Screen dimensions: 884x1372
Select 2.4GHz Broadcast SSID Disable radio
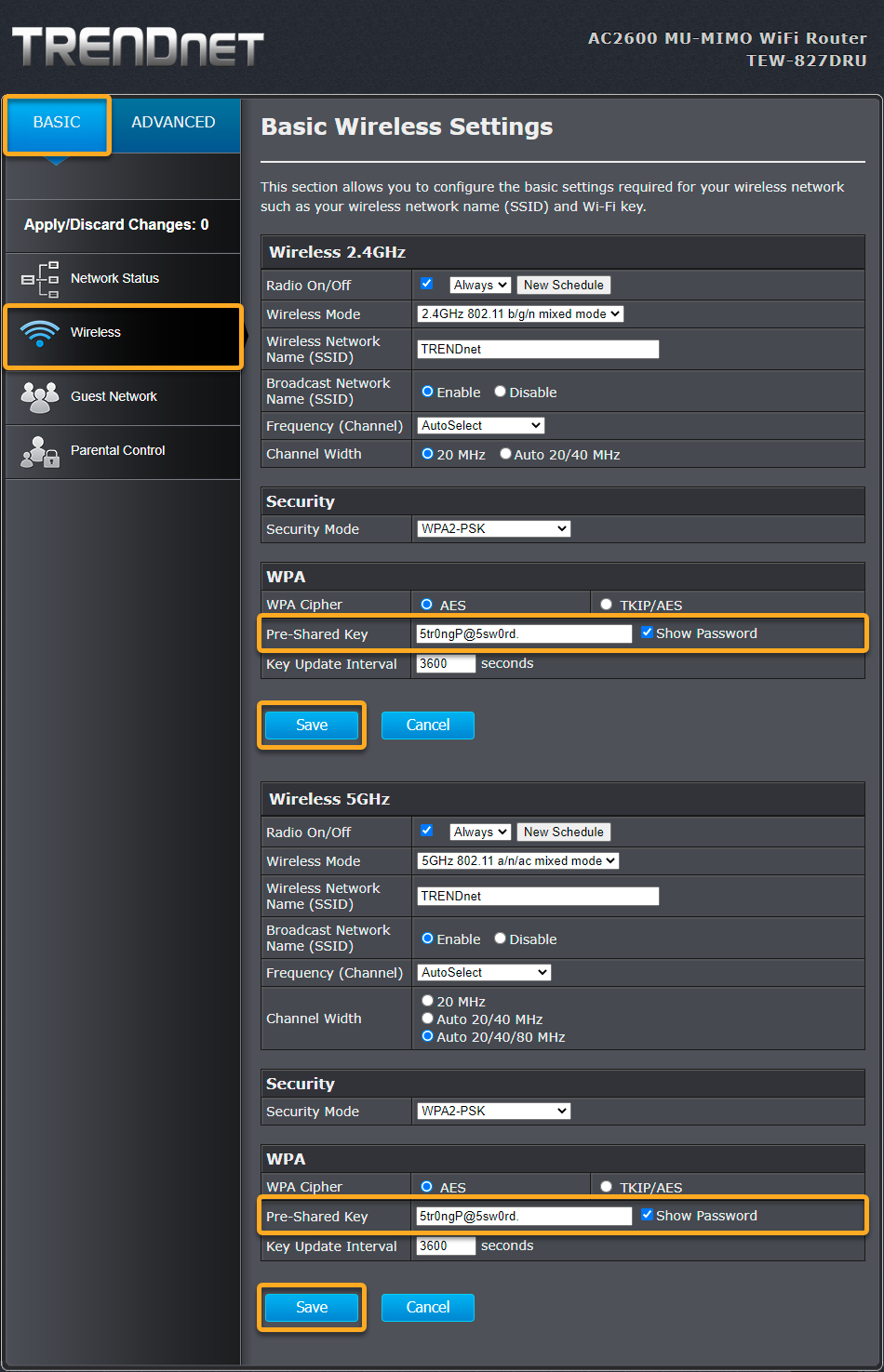coord(501,392)
